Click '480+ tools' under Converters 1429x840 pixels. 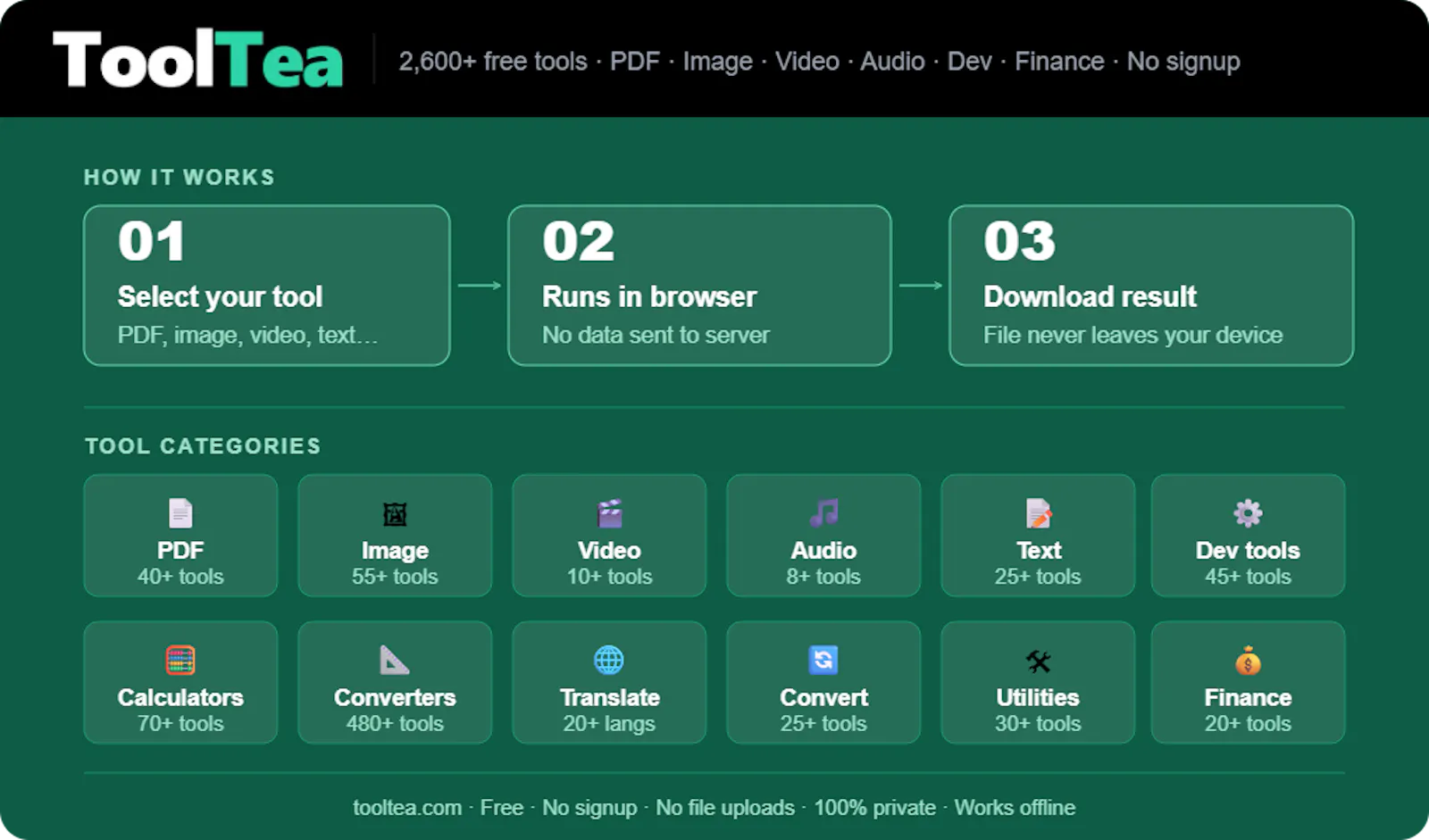[395, 724]
